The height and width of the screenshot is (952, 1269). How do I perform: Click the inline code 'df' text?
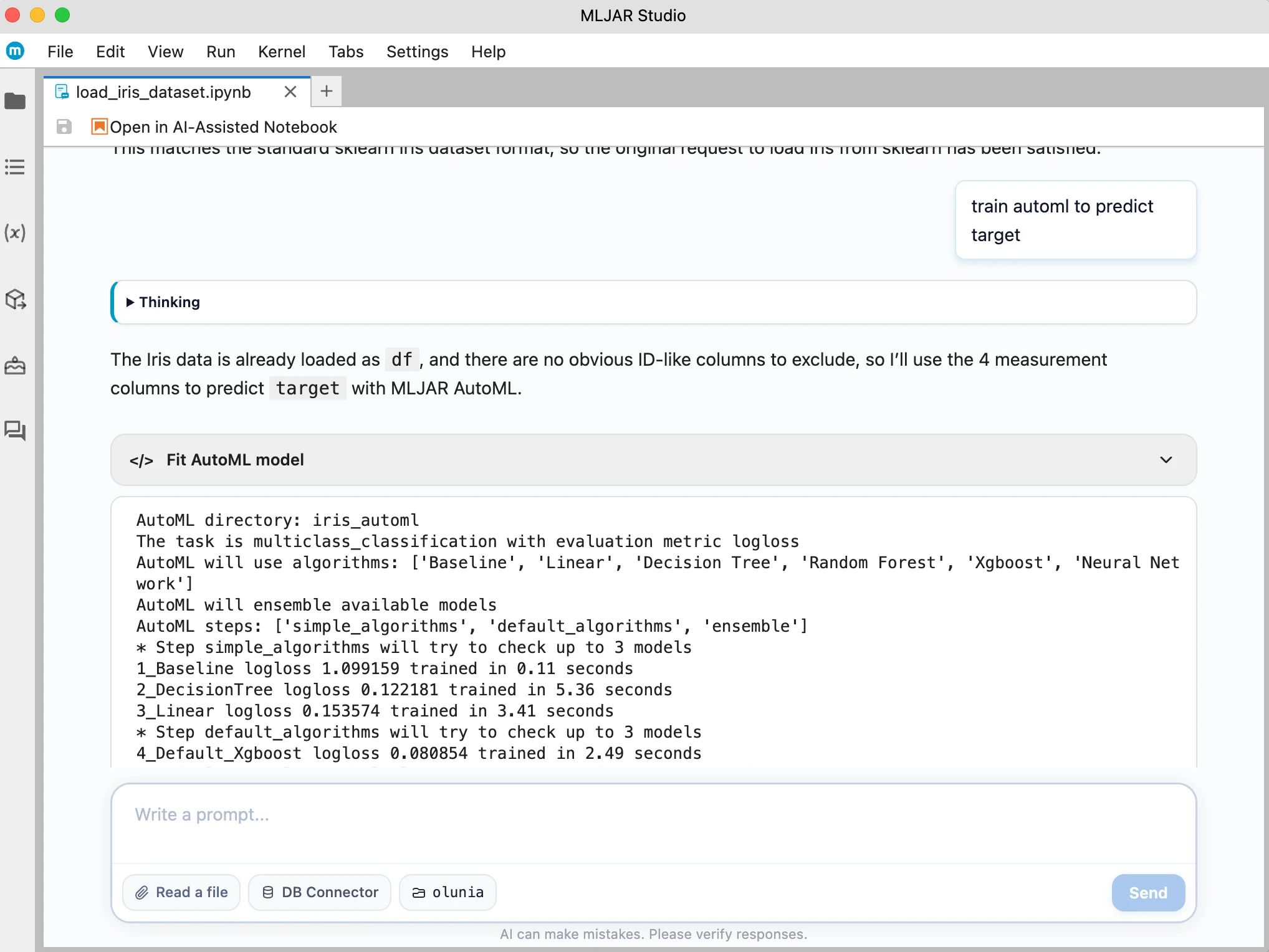click(401, 359)
